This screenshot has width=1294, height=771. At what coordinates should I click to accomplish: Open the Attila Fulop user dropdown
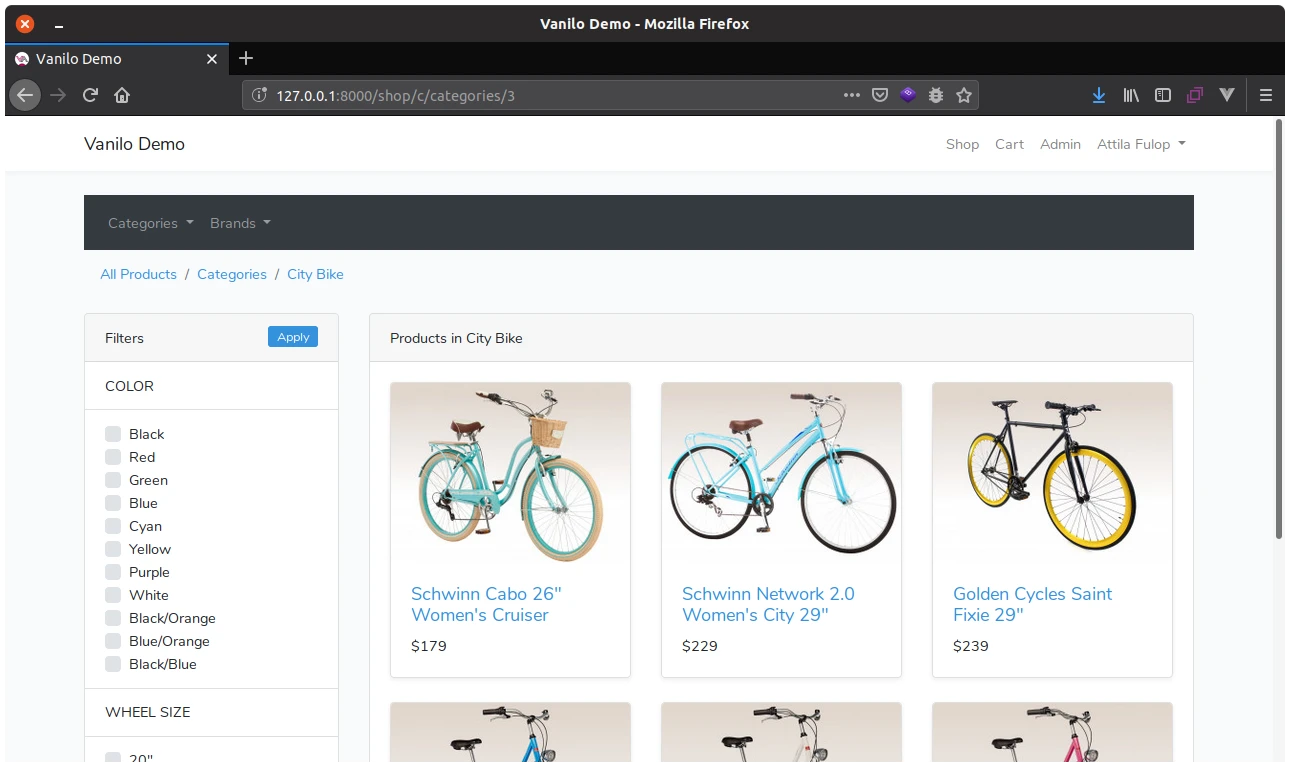pyautogui.click(x=1141, y=144)
